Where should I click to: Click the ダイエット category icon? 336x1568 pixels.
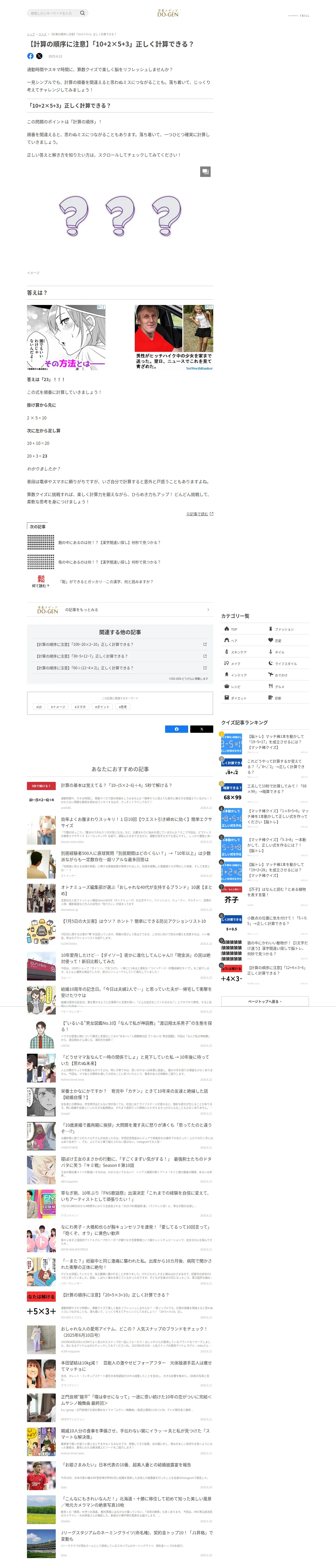(226, 697)
